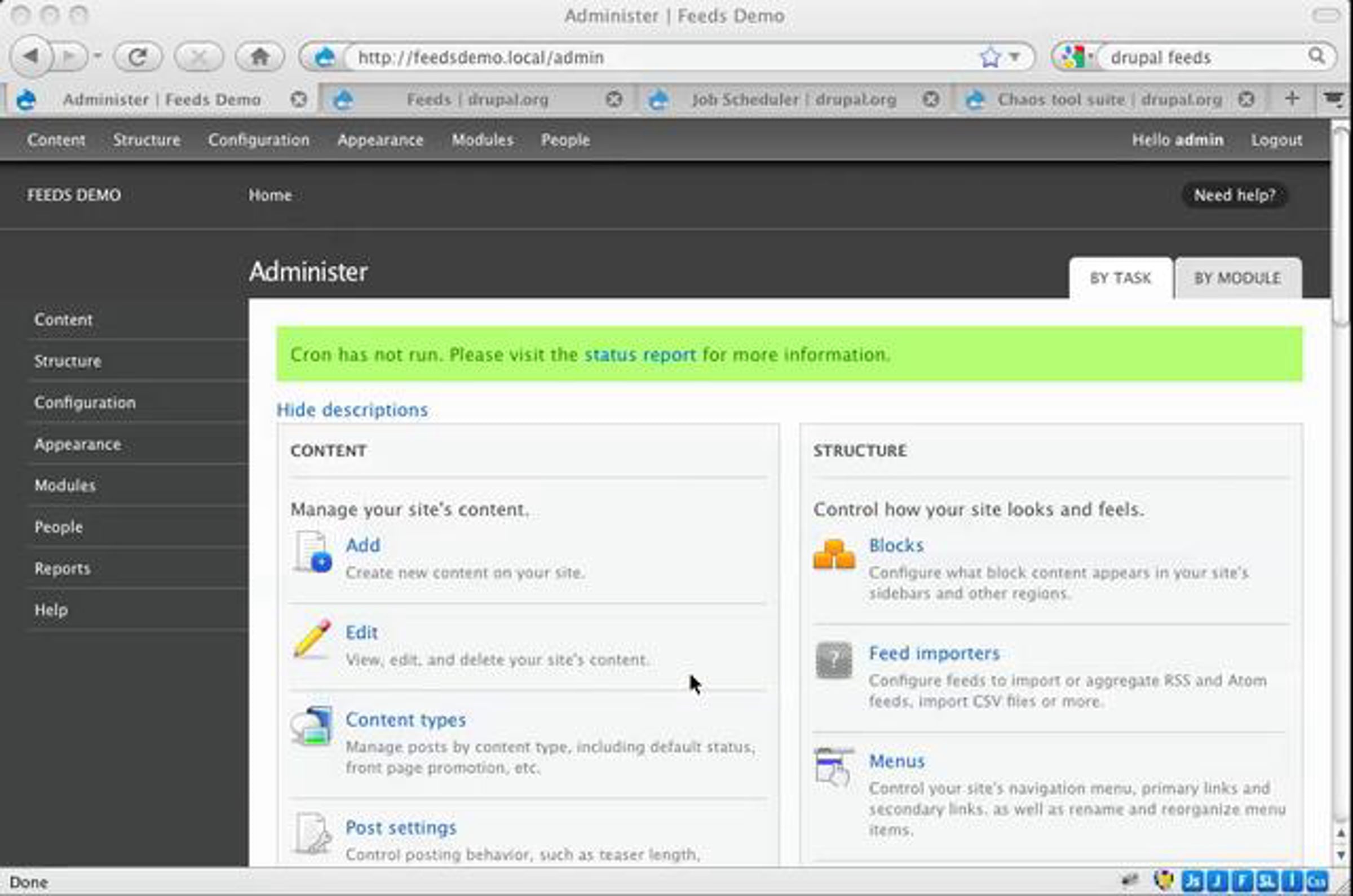Open the Feeds | drupal.org browser tab

pyautogui.click(x=477, y=100)
